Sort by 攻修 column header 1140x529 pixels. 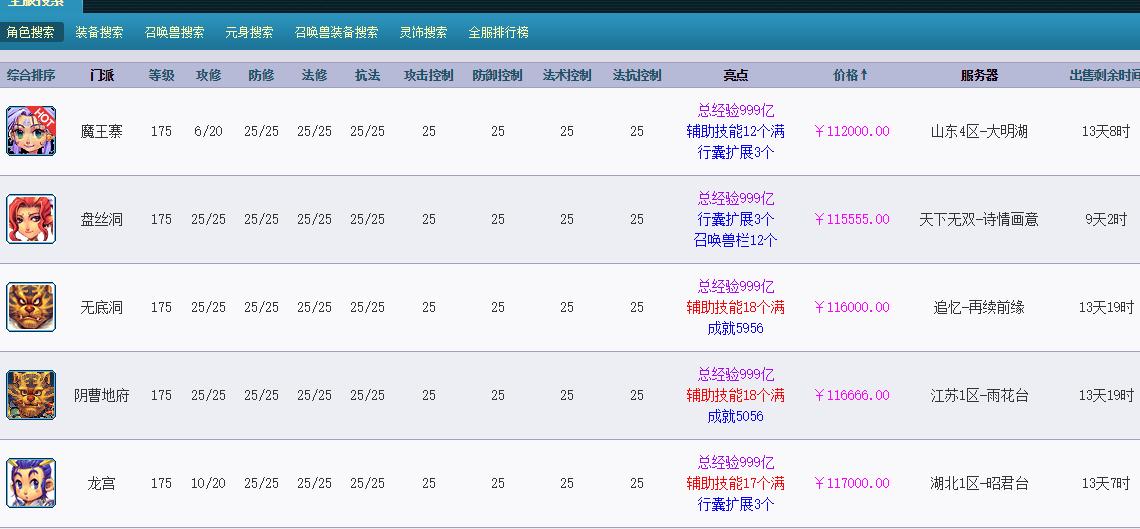pos(209,76)
